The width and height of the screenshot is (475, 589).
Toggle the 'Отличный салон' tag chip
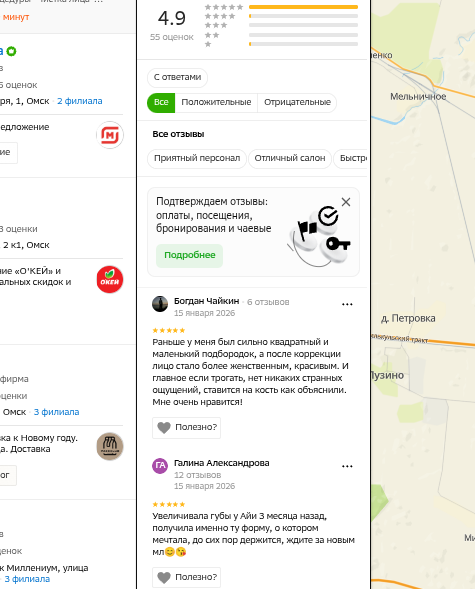(290, 159)
